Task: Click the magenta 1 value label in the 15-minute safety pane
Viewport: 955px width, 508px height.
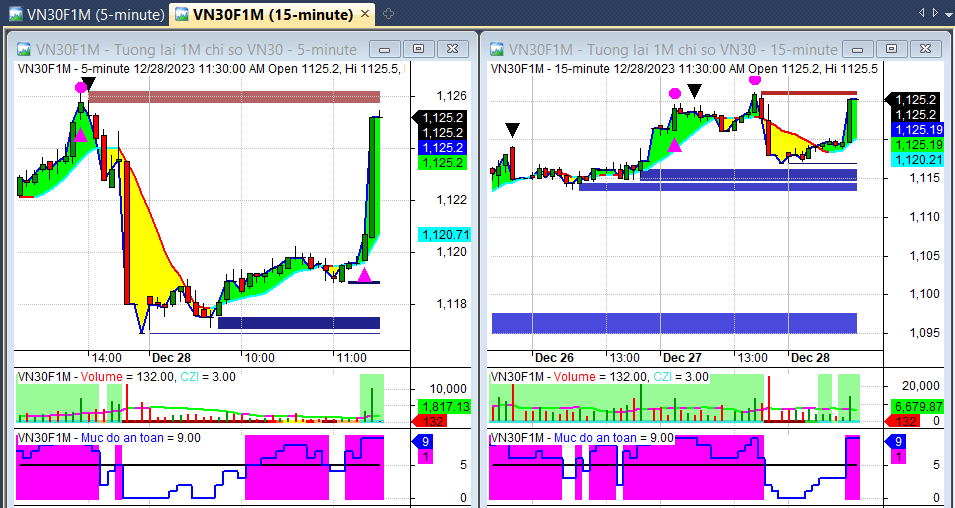Action: tap(898, 457)
